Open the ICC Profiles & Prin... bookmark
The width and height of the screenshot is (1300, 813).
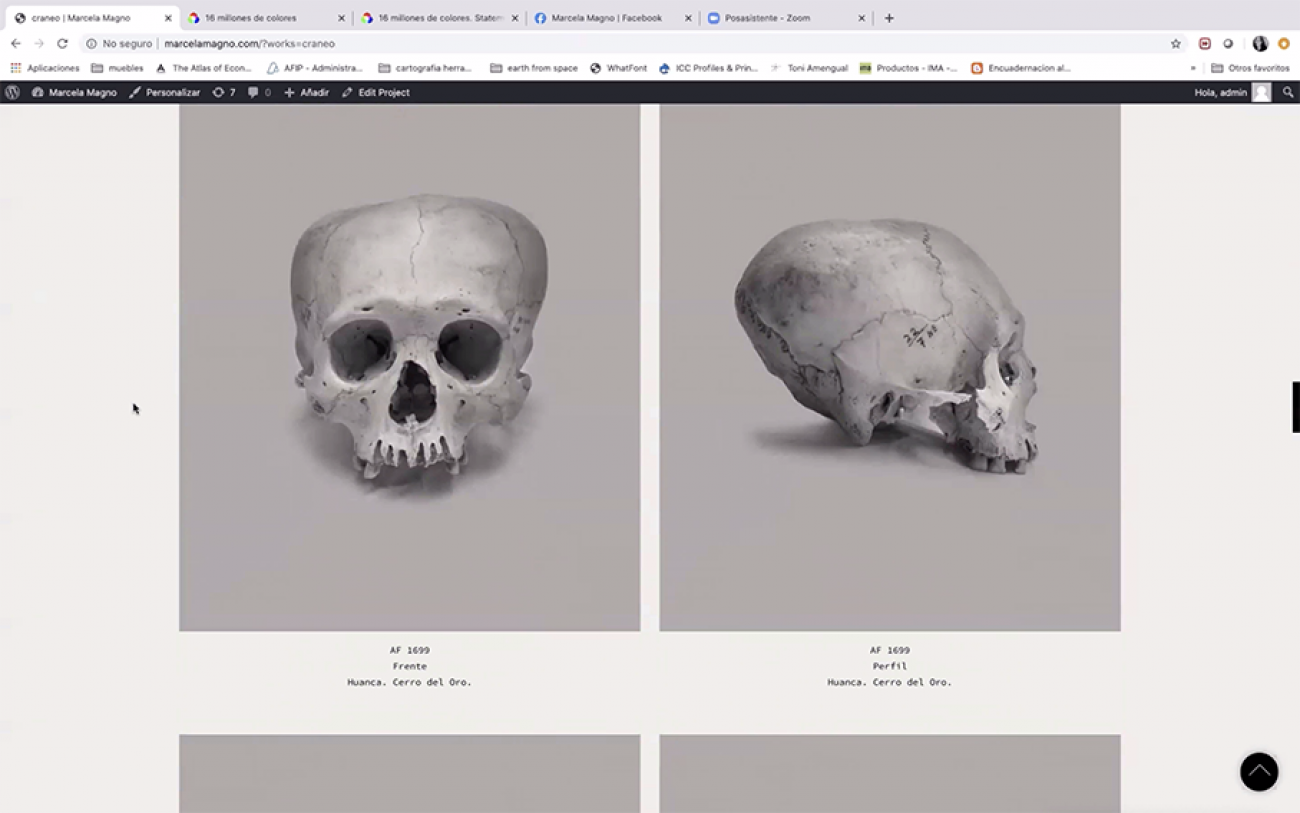(708, 68)
